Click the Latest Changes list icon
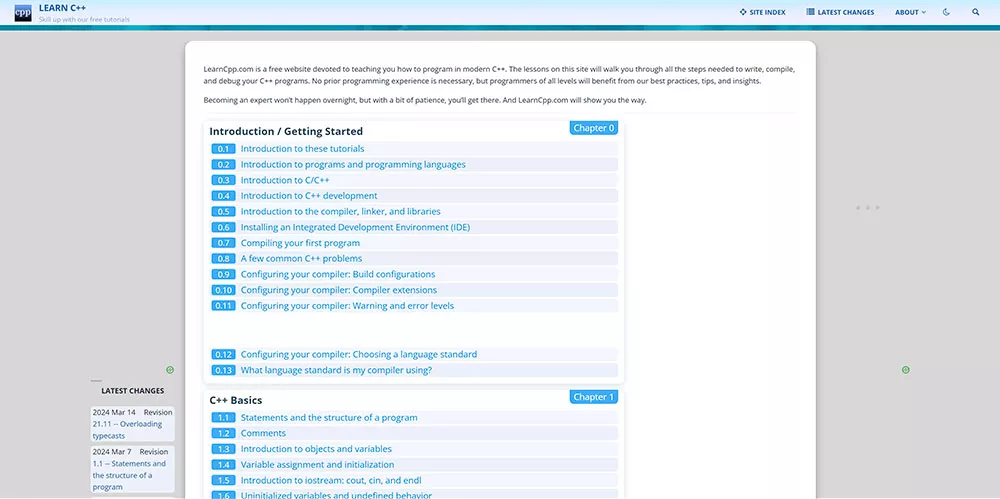The width and height of the screenshot is (1000, 499). click(811, 12)
